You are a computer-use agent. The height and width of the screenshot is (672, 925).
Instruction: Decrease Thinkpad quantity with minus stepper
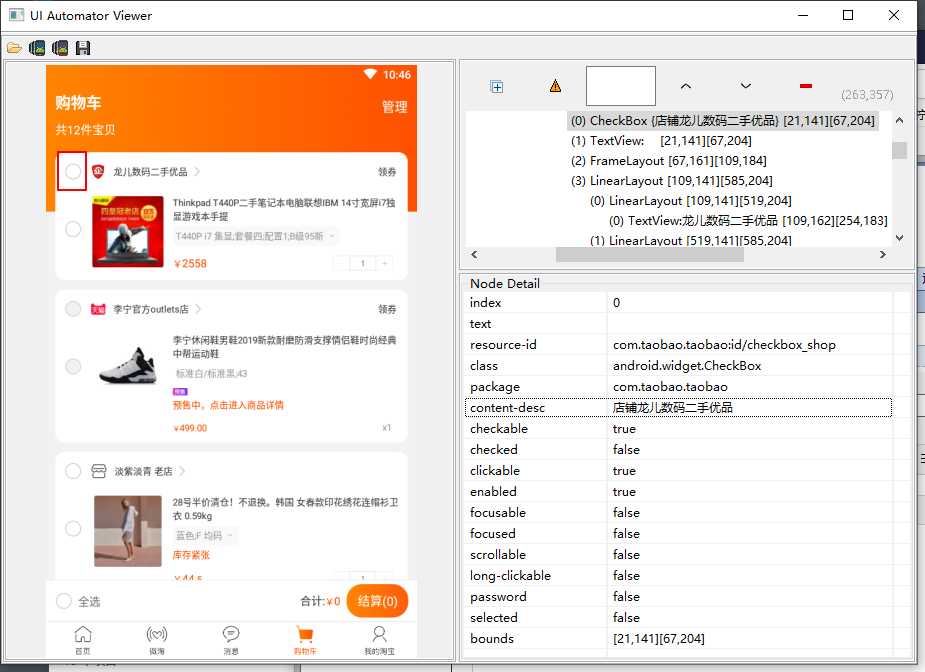pyautogui.click(x=341, y=263)
